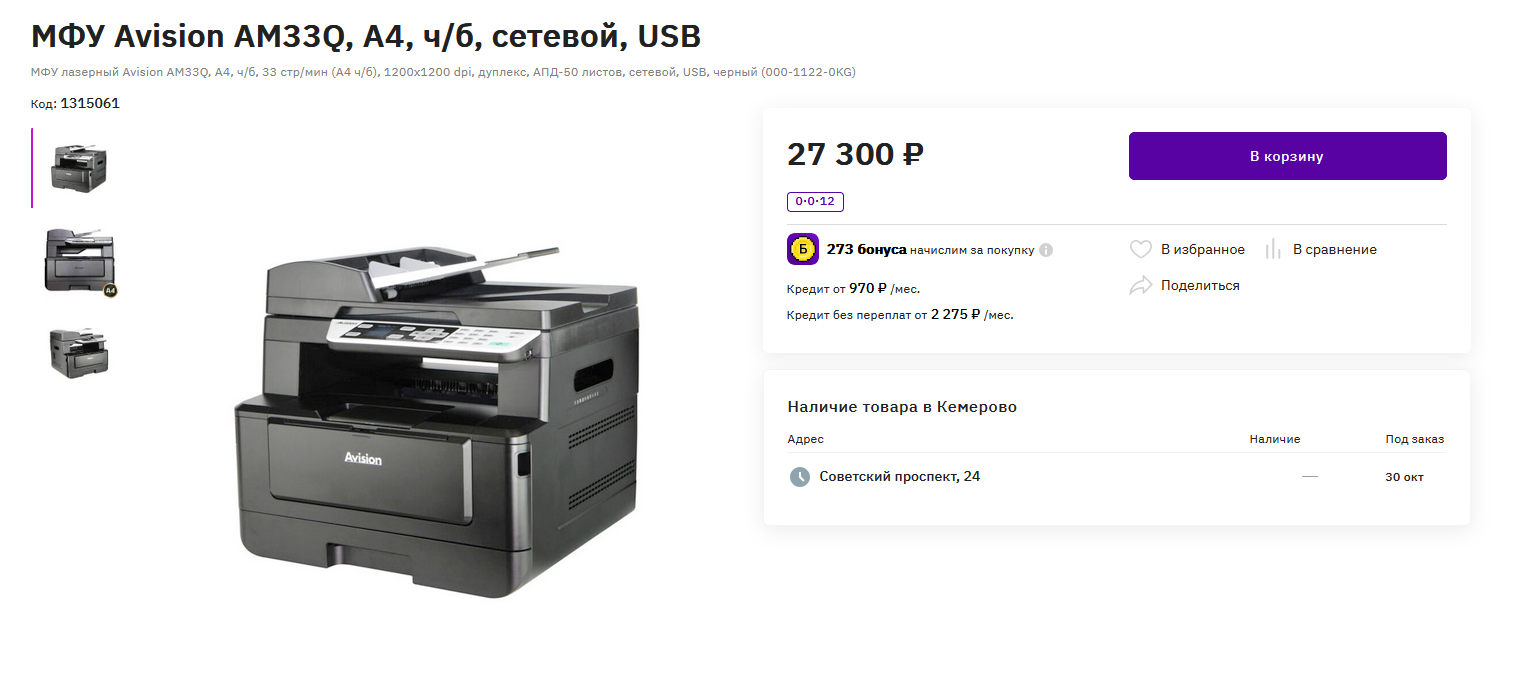1523x689 pixels.
Task: Click the yellow bonus coin icon
Action: 803,249
